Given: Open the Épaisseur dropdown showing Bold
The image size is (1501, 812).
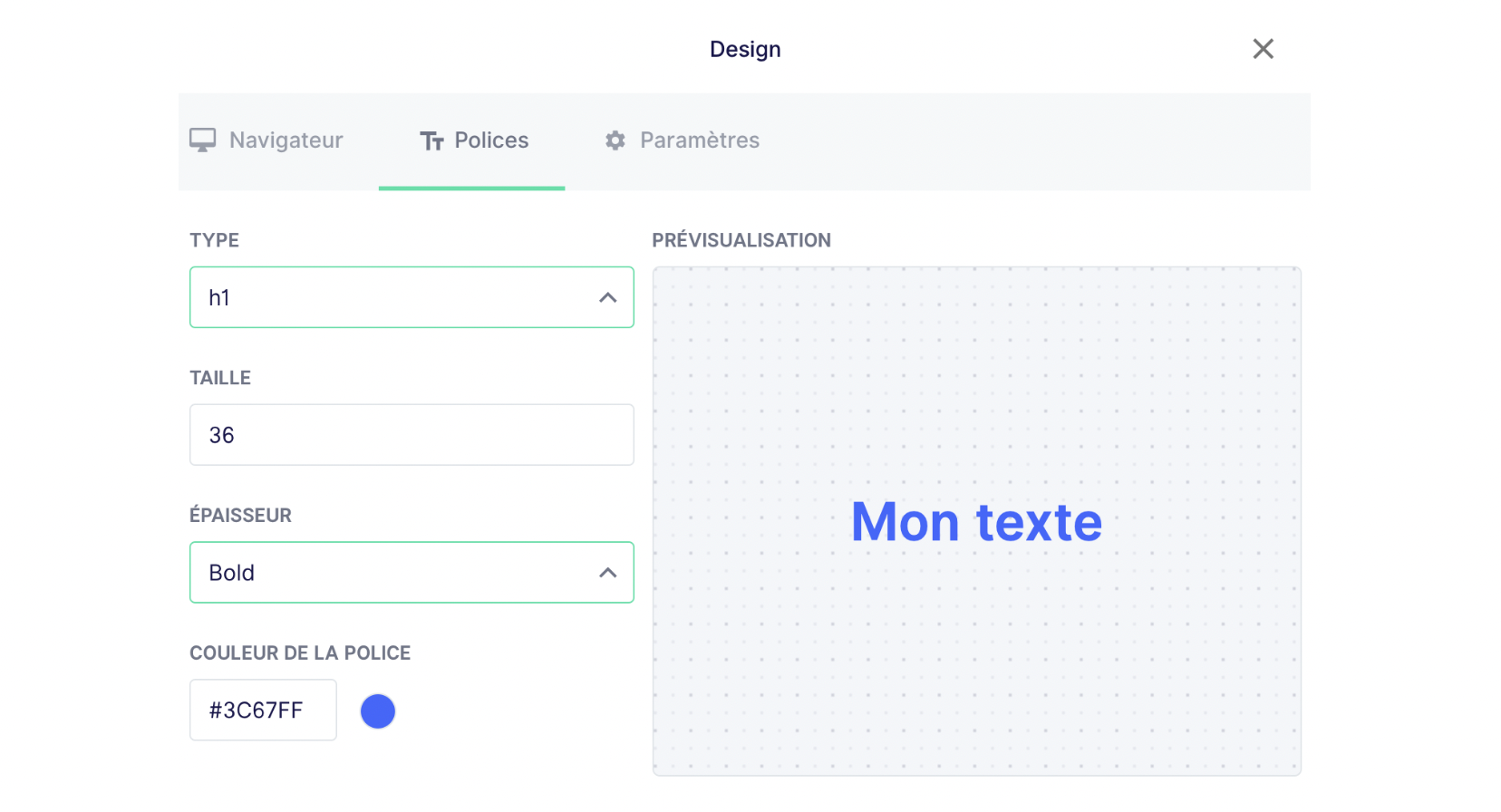Looking at the screenshot, I should pos(412,573).
